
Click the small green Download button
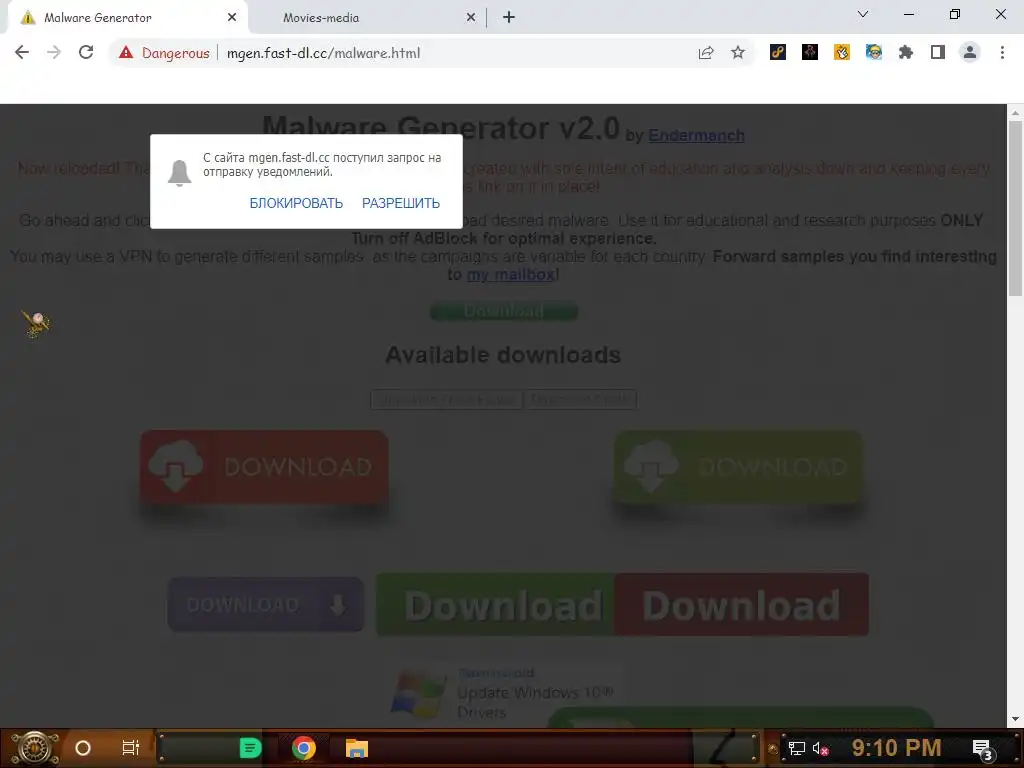(504, 311)
